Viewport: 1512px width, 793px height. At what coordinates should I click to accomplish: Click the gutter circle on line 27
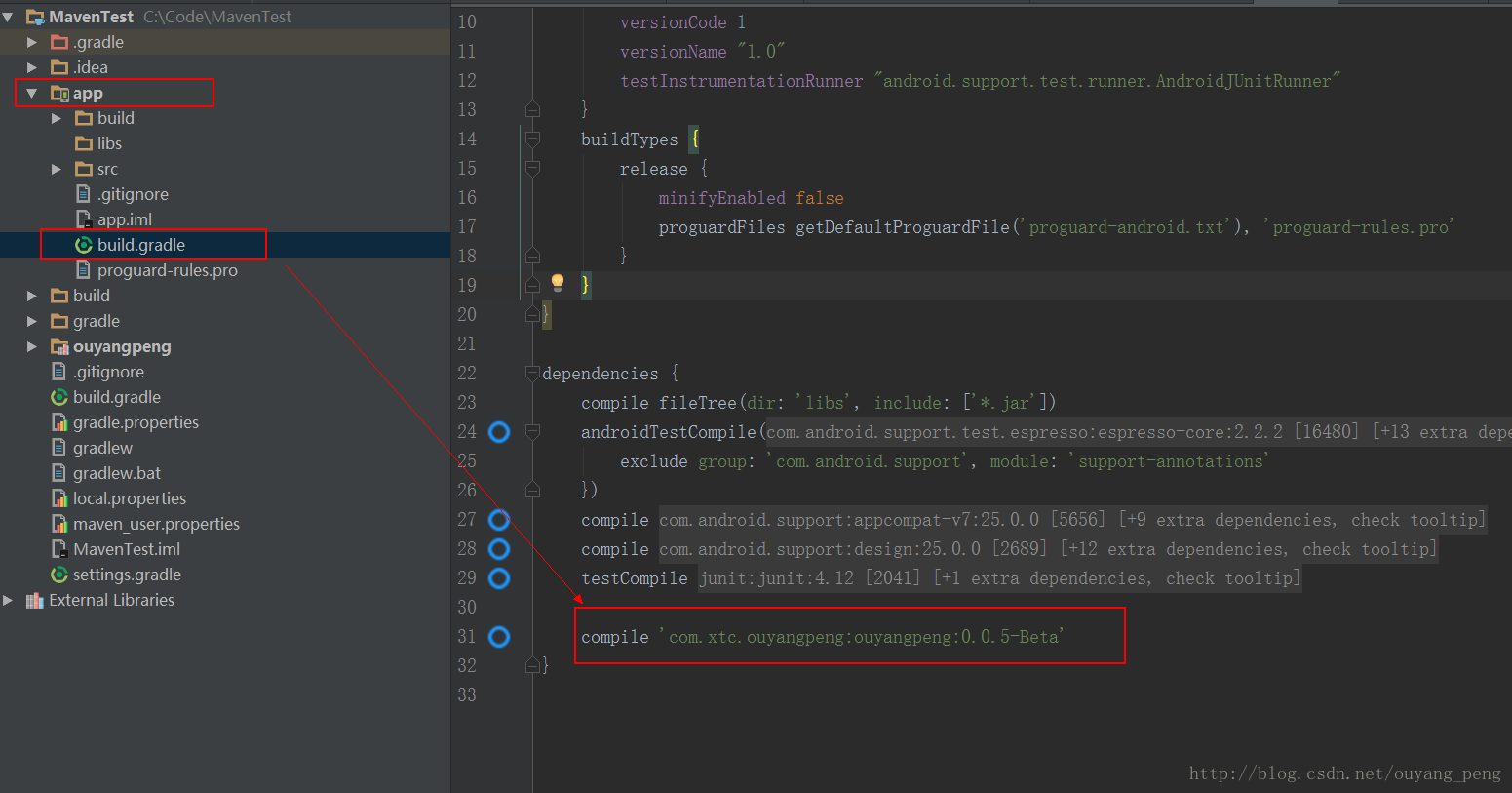click(499, 520)
